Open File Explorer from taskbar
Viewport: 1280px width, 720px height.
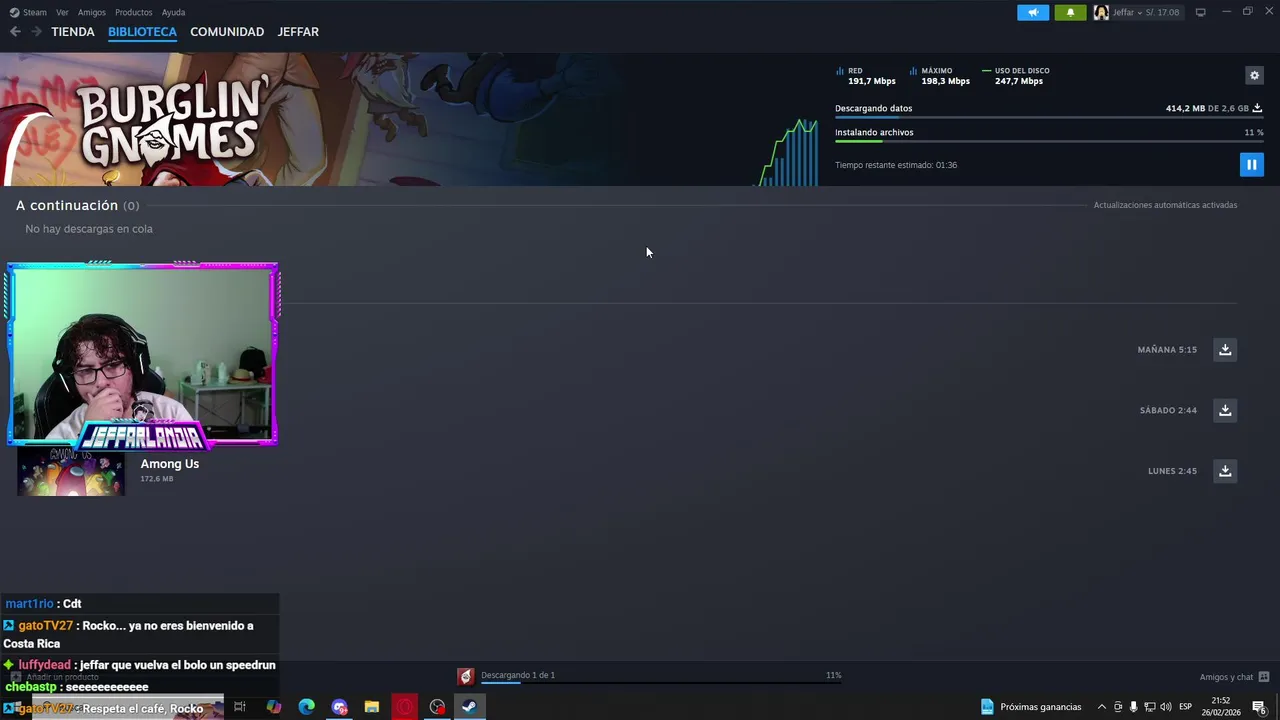coord(372,707)
